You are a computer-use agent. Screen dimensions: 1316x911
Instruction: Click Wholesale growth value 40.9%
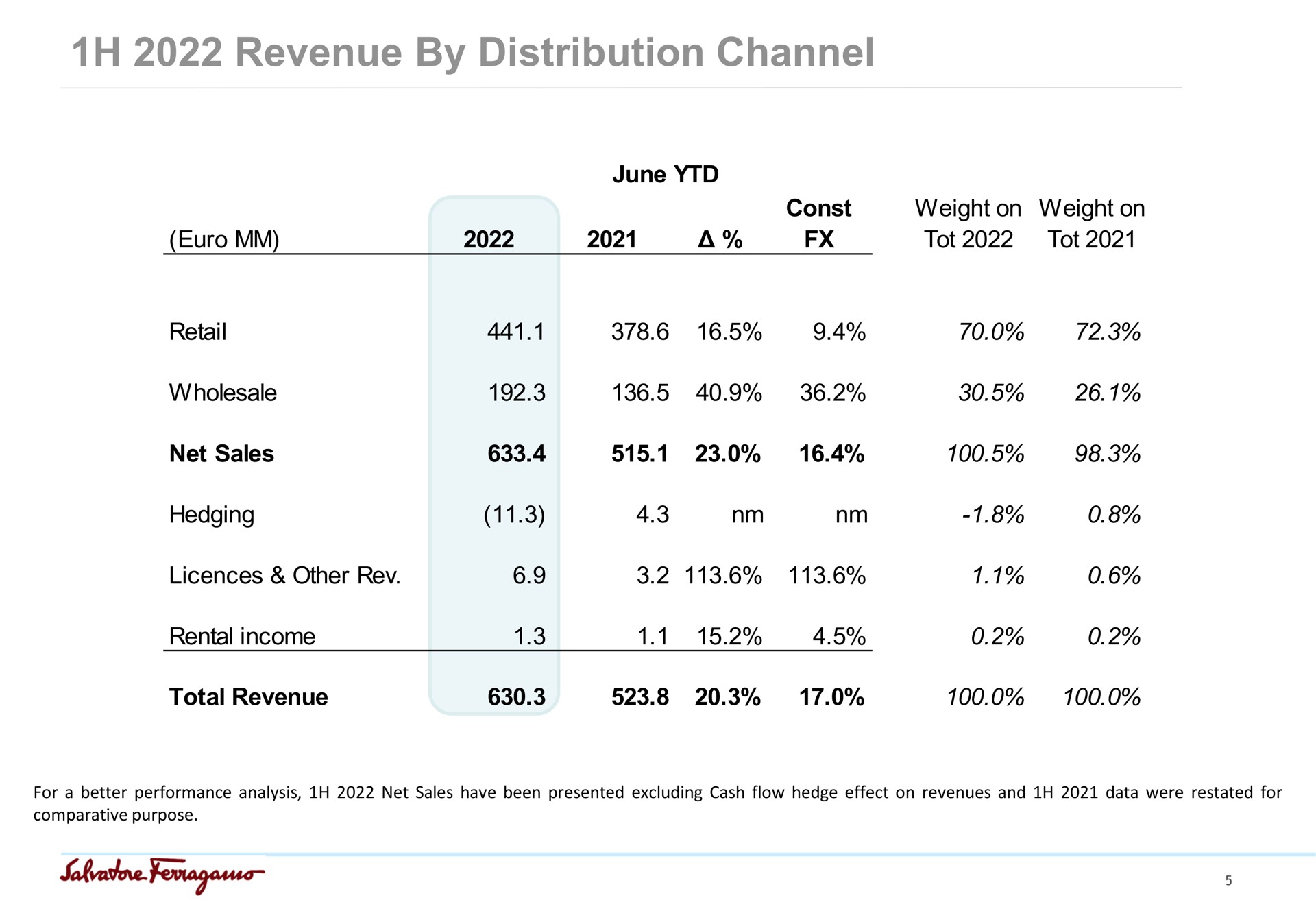pyautogui.click(x=729, y=393)
